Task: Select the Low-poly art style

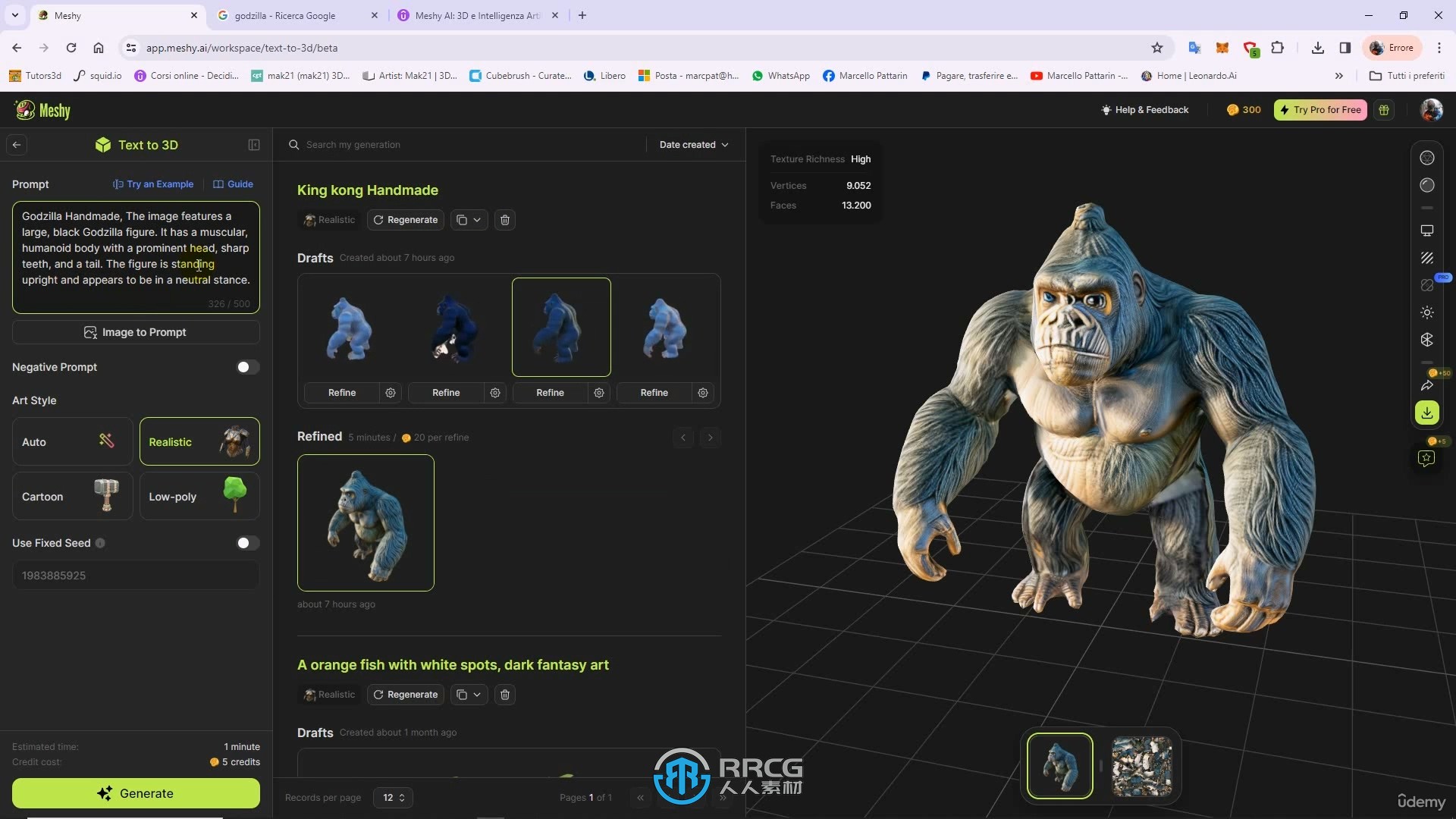Action: tap(199, 496)
